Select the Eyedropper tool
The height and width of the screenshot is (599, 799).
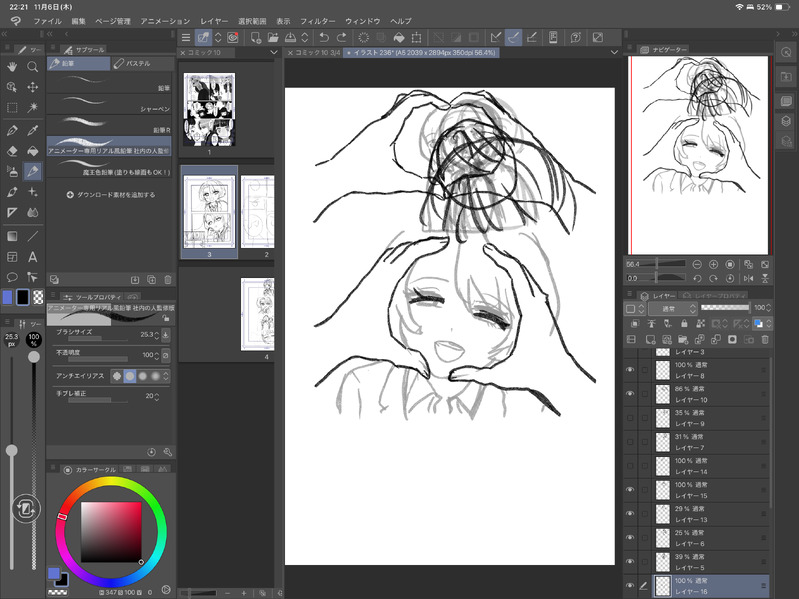coord(33,129)
